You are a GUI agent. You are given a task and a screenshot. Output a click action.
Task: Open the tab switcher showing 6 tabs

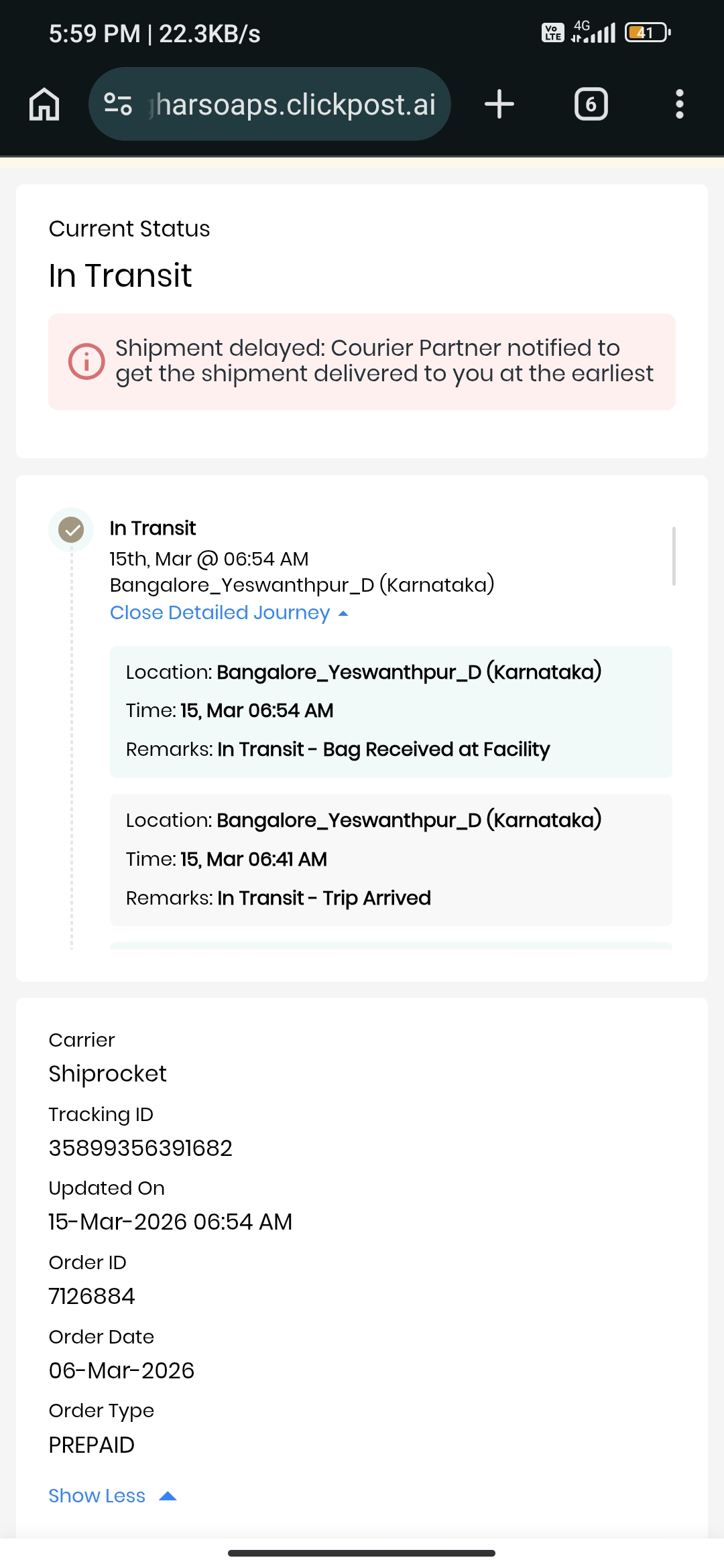click(591, 105)
